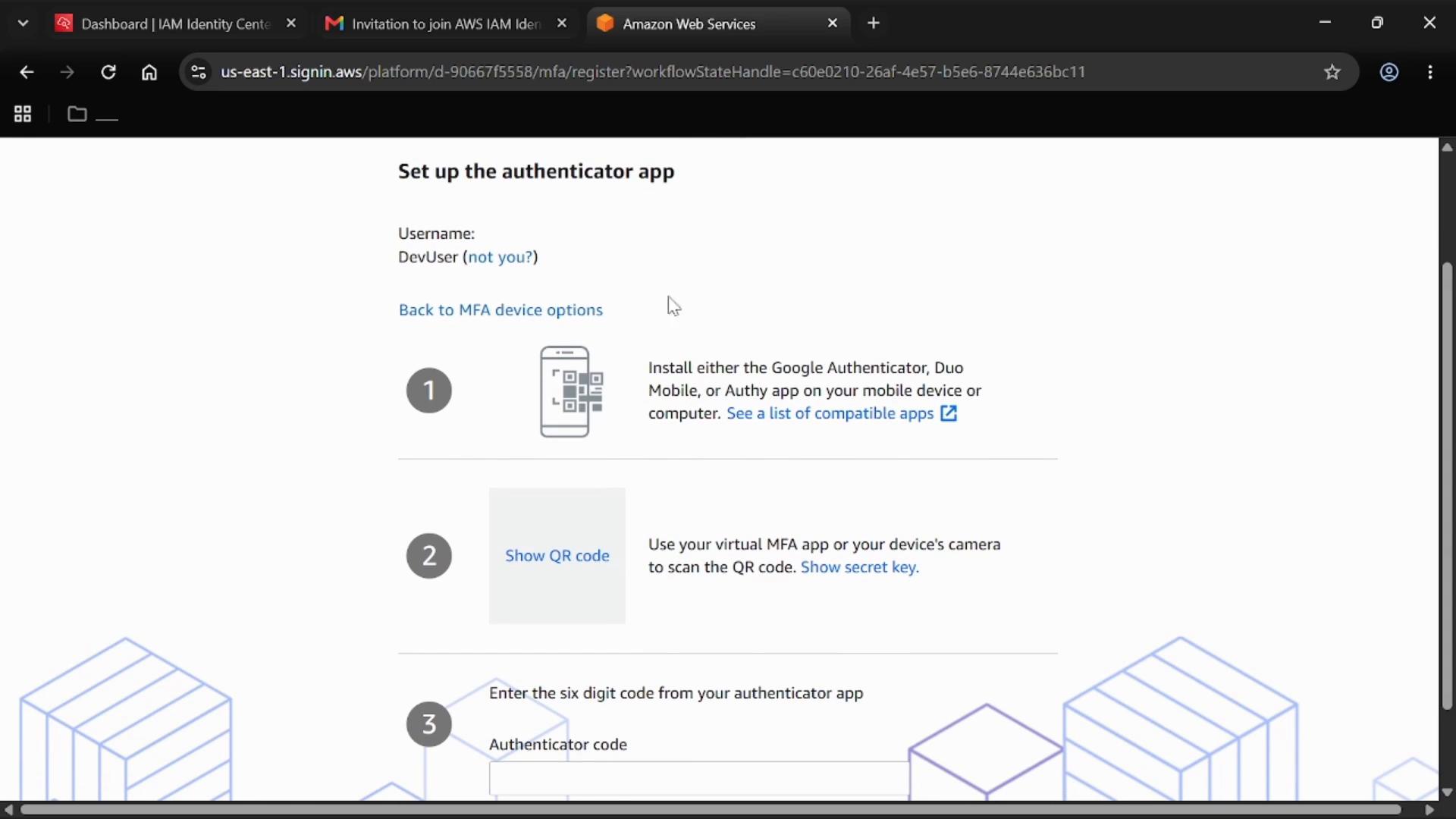Reload the AWS sign-in page
Screen dimensions: 1456x819
108,72
